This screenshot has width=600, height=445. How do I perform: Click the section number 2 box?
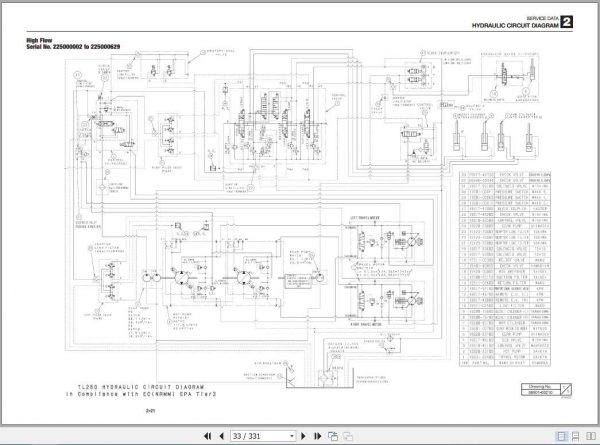point(567,22)
